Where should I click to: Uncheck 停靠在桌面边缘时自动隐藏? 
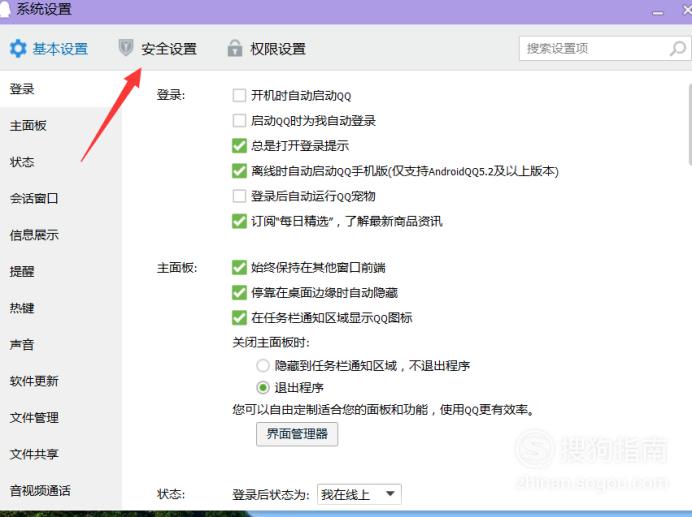[239, 292]
